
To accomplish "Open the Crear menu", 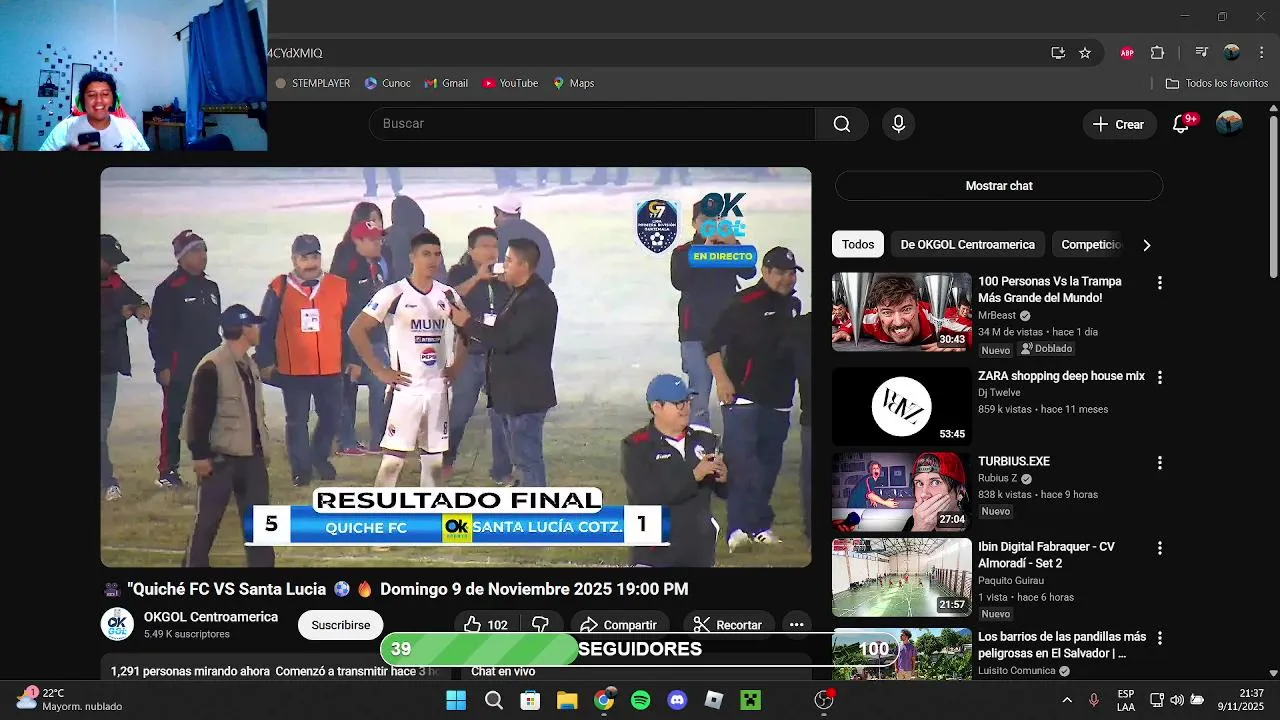I will pyautogui.click(x=1118, y=124).
